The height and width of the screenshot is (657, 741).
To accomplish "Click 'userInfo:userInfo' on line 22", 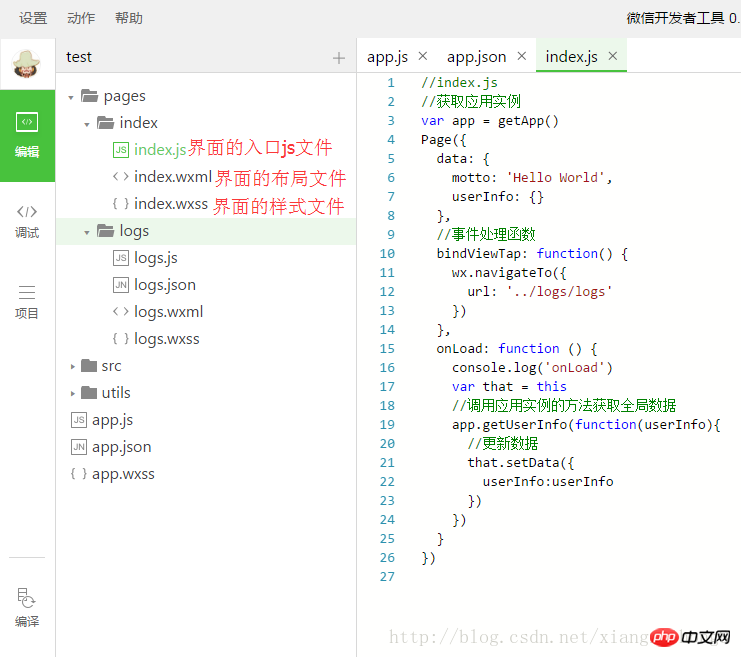I will [x=548, y=482].
